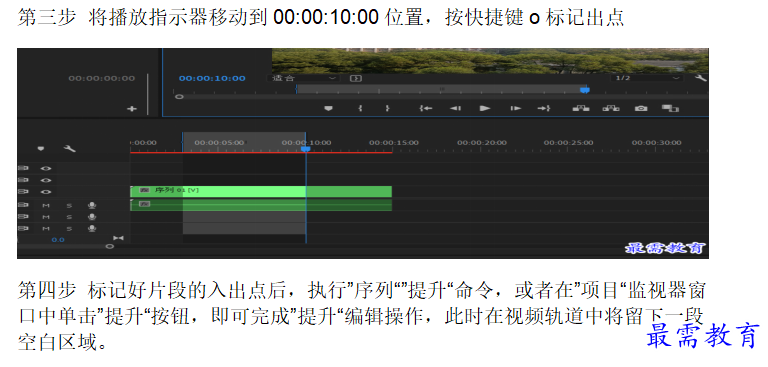Image resolution: width=768 pixels, height=367 pixels.
Task: Solo the second audio track
Action: click(x=69, y=217)
